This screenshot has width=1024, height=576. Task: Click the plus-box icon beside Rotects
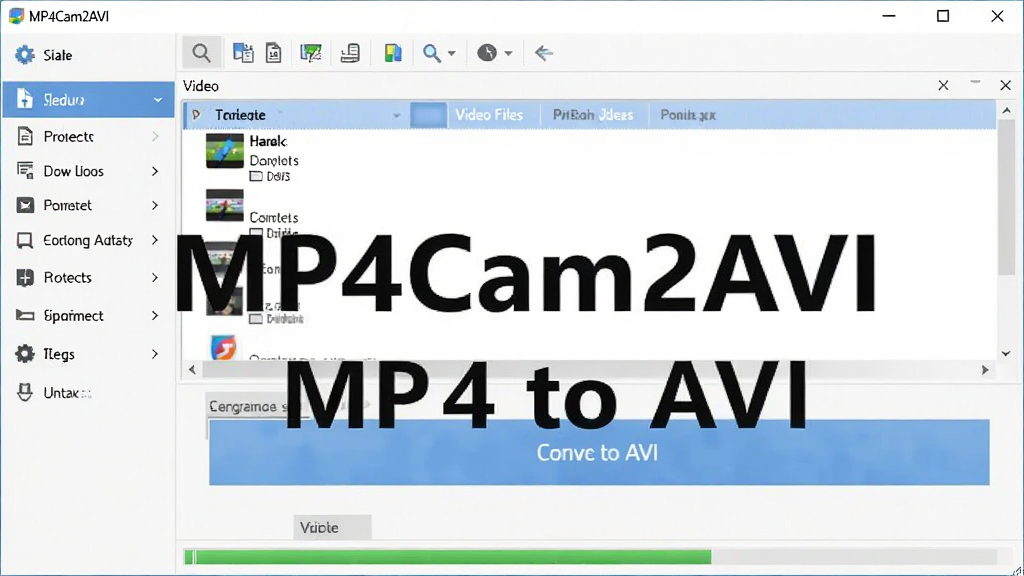(25, 278)
